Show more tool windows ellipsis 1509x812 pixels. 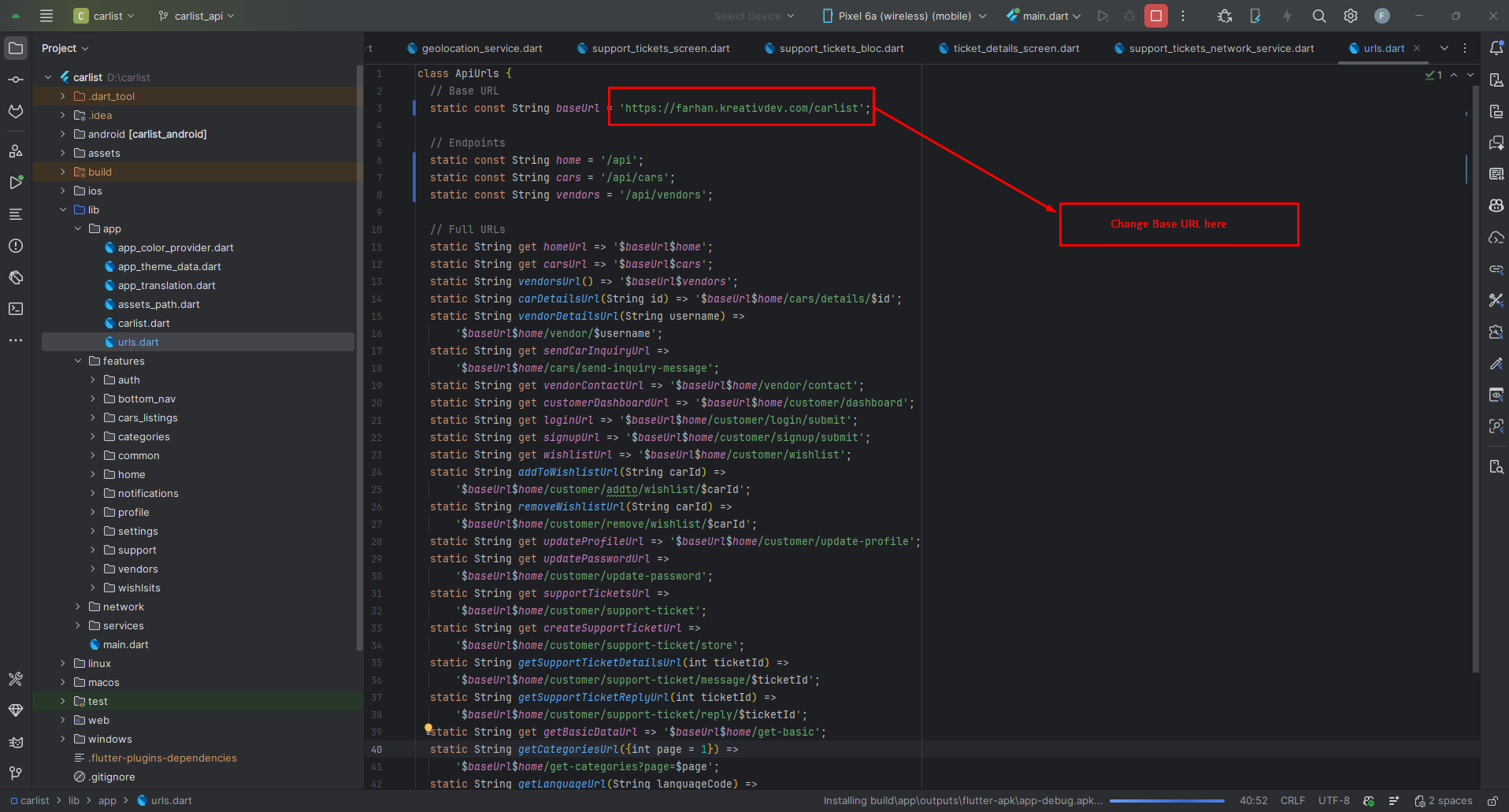(16, 340)
